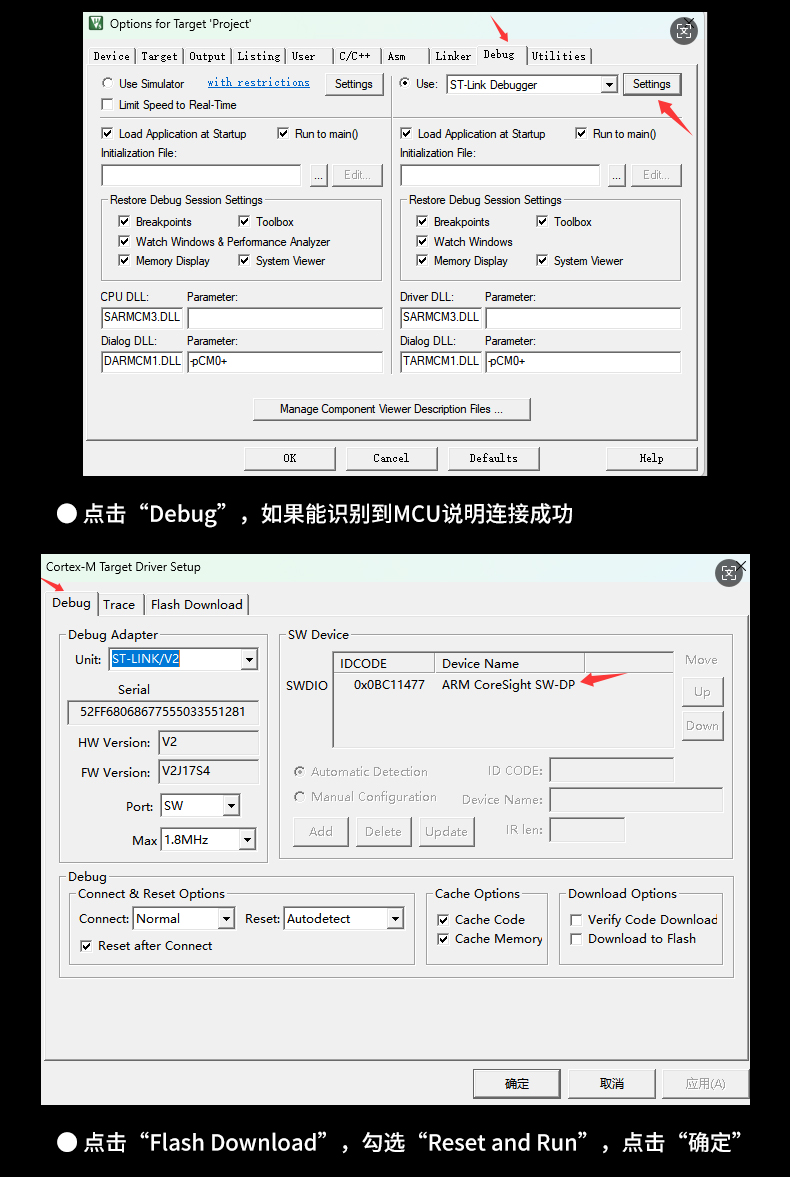Expand the Max clock 1.8MHz dropdown
The height and width of the screenshot is (1177, 790).
(x=247, y=840)
